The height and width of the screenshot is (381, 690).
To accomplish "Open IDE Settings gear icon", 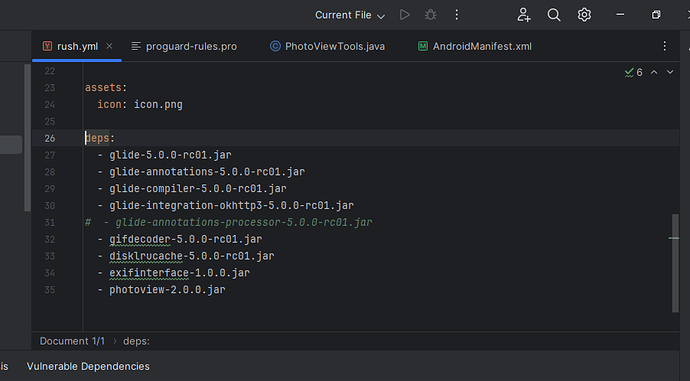I will pyautogui.click(x=584, y=15).
